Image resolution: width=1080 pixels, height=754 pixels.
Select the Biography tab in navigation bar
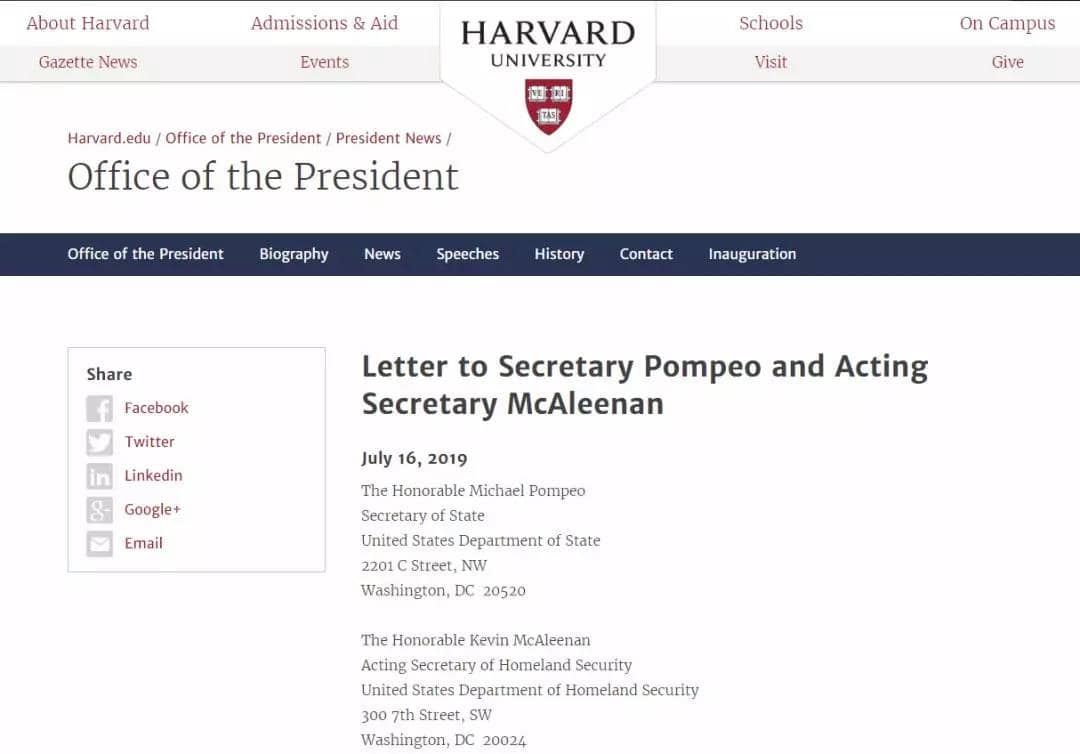click(293, 254)
